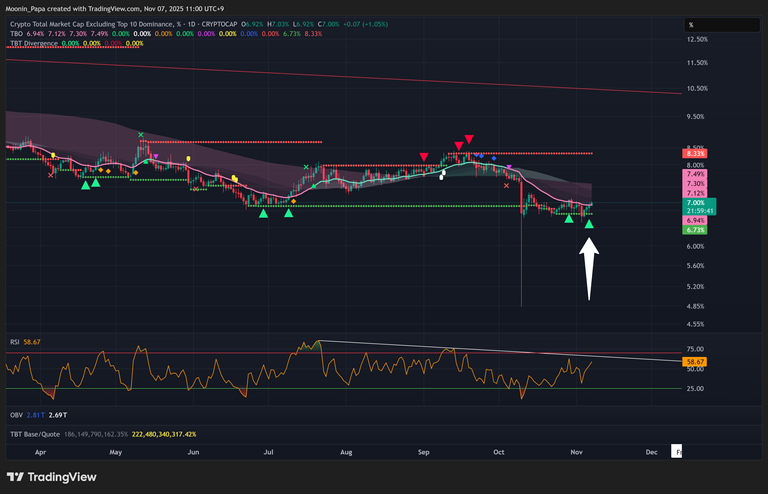Select the green X marker in early May
Screen dimensions: 768x494
141,135
